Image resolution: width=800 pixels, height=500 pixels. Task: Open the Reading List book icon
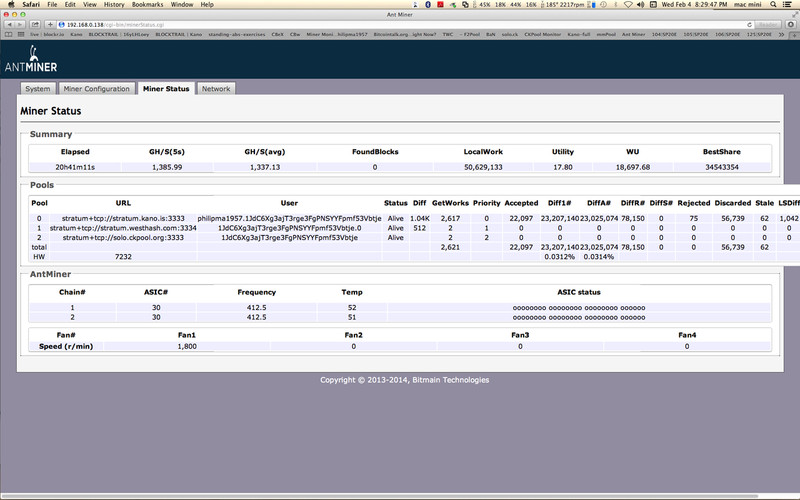tap(8, 34)
